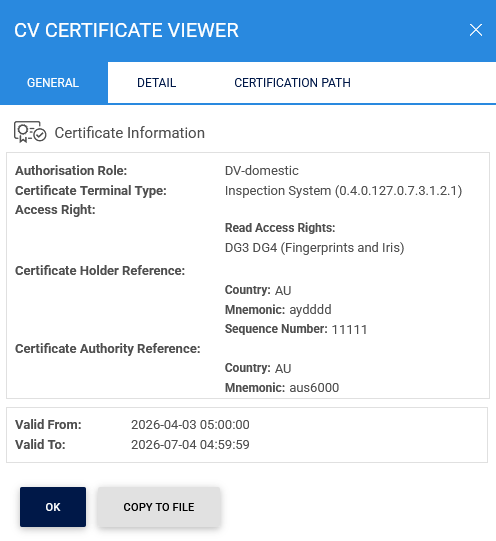Open the Detail tab
This screenshot has height=541, width=496.
click(157, 83)
